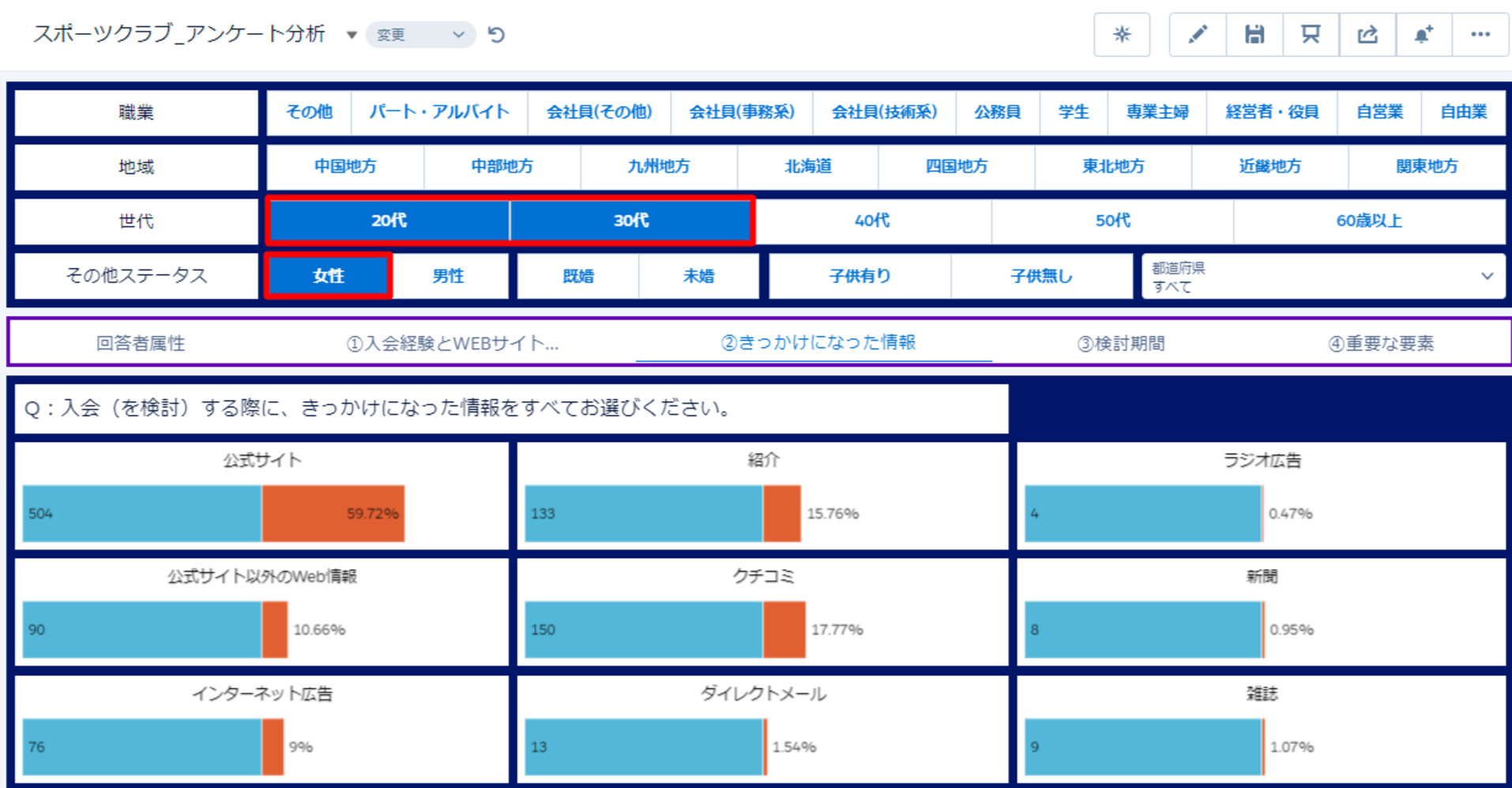Deselect the 20代 generation filter
The height and width of the screenshot is (788, 1512).
[389, 221]
